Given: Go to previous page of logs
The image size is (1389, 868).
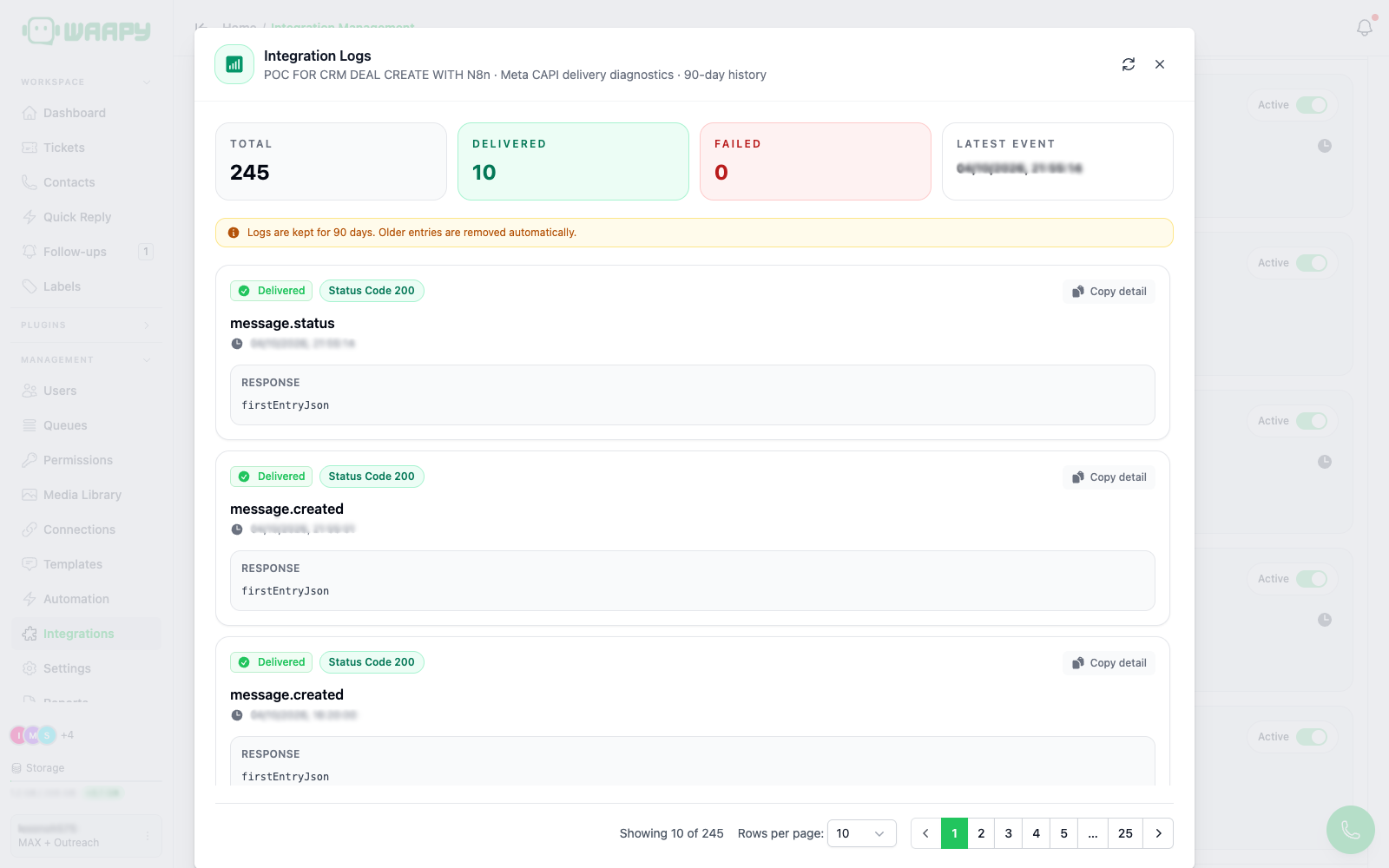Looking at the screenshot, I should (925, 833).
